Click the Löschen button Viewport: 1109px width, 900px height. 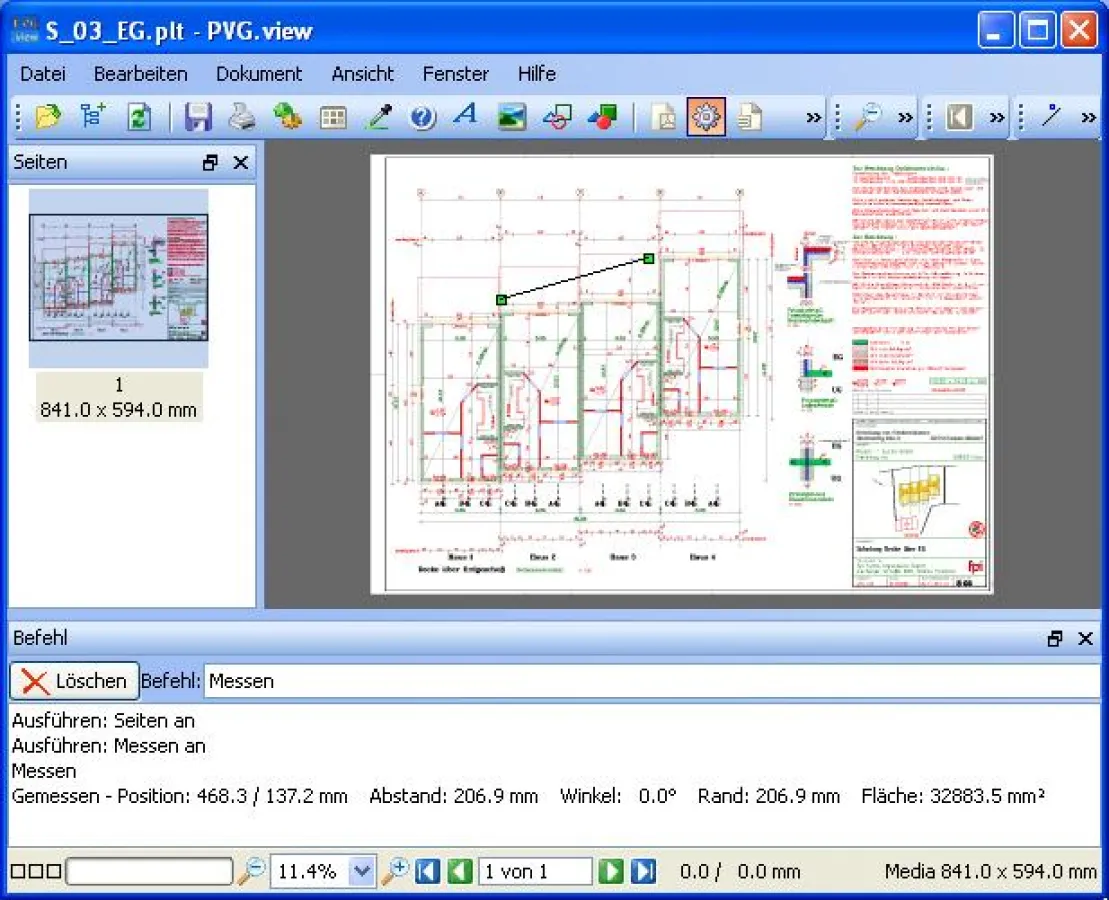tap(75, 681)
